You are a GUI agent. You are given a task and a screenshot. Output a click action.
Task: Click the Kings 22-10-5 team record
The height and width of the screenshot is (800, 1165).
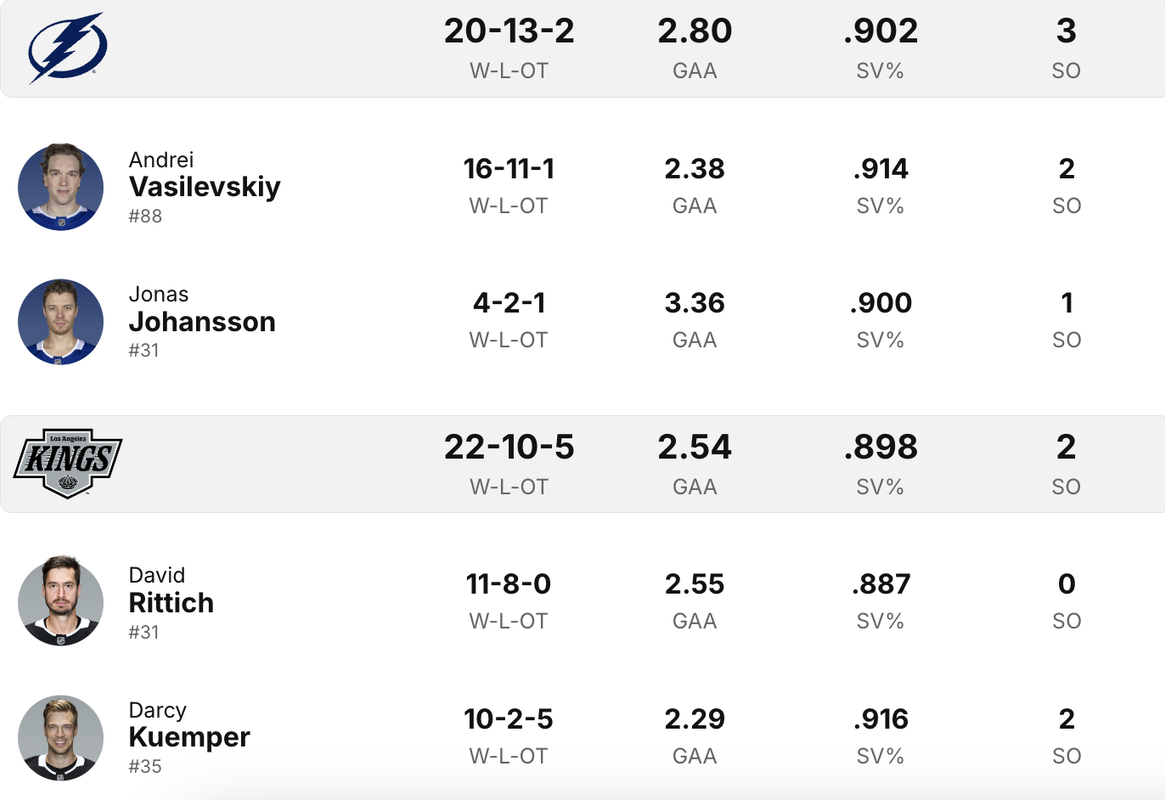[509, 447]
